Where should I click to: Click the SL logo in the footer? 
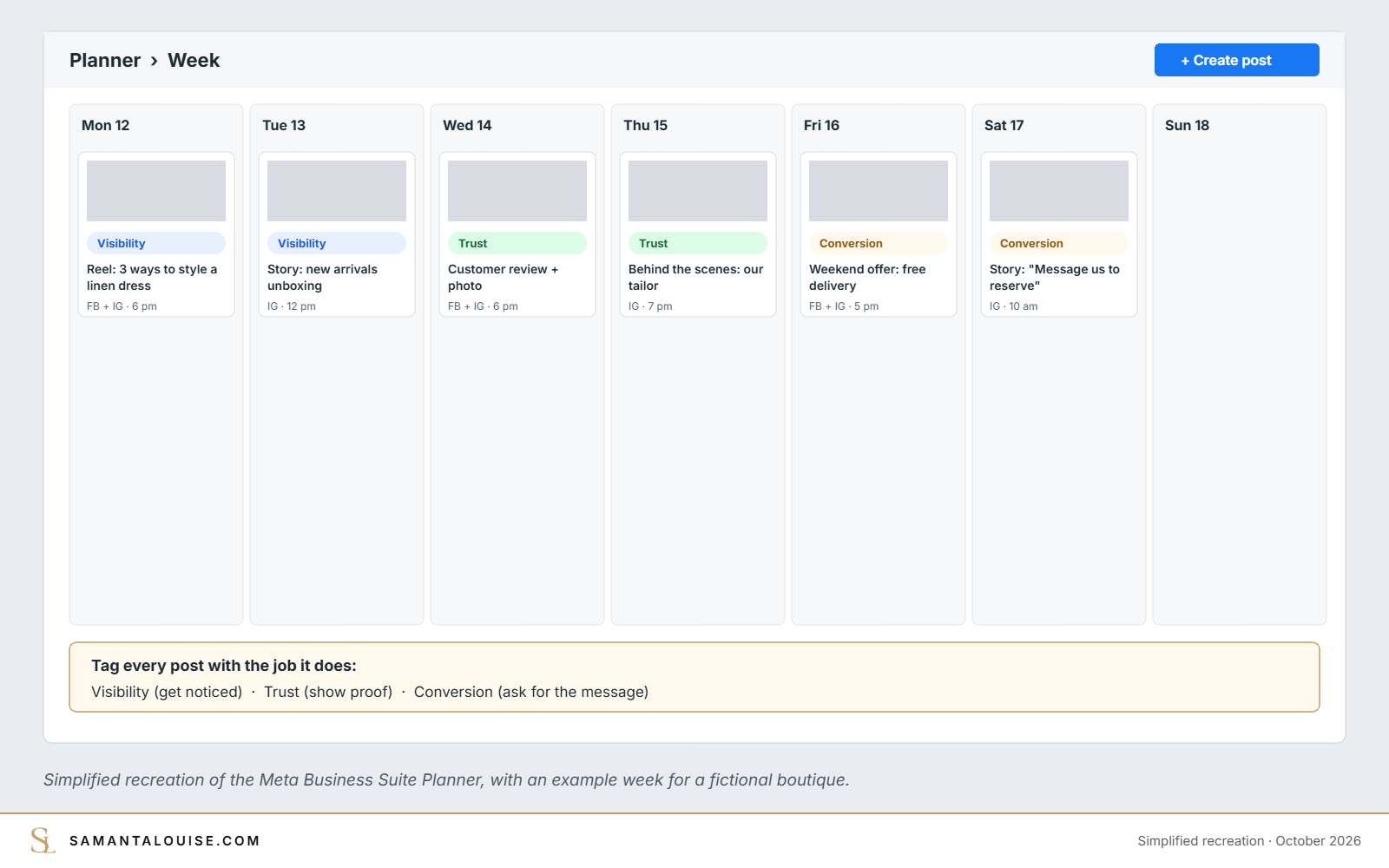point(43,840)
